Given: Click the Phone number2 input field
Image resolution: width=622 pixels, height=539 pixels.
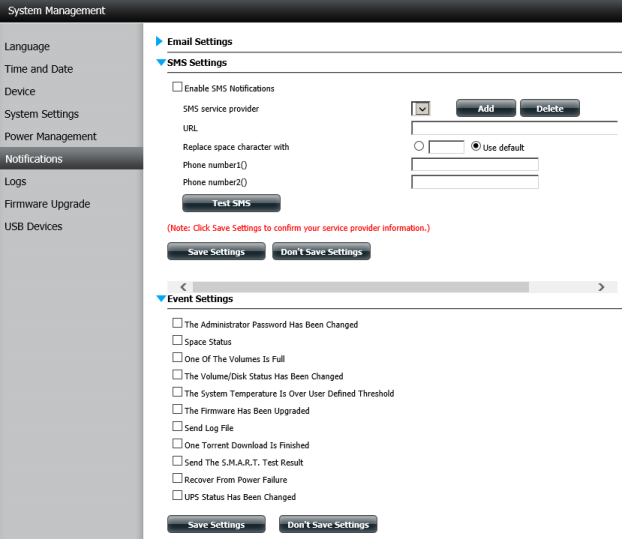Looking at the screenshot, I should coord(475,182).
